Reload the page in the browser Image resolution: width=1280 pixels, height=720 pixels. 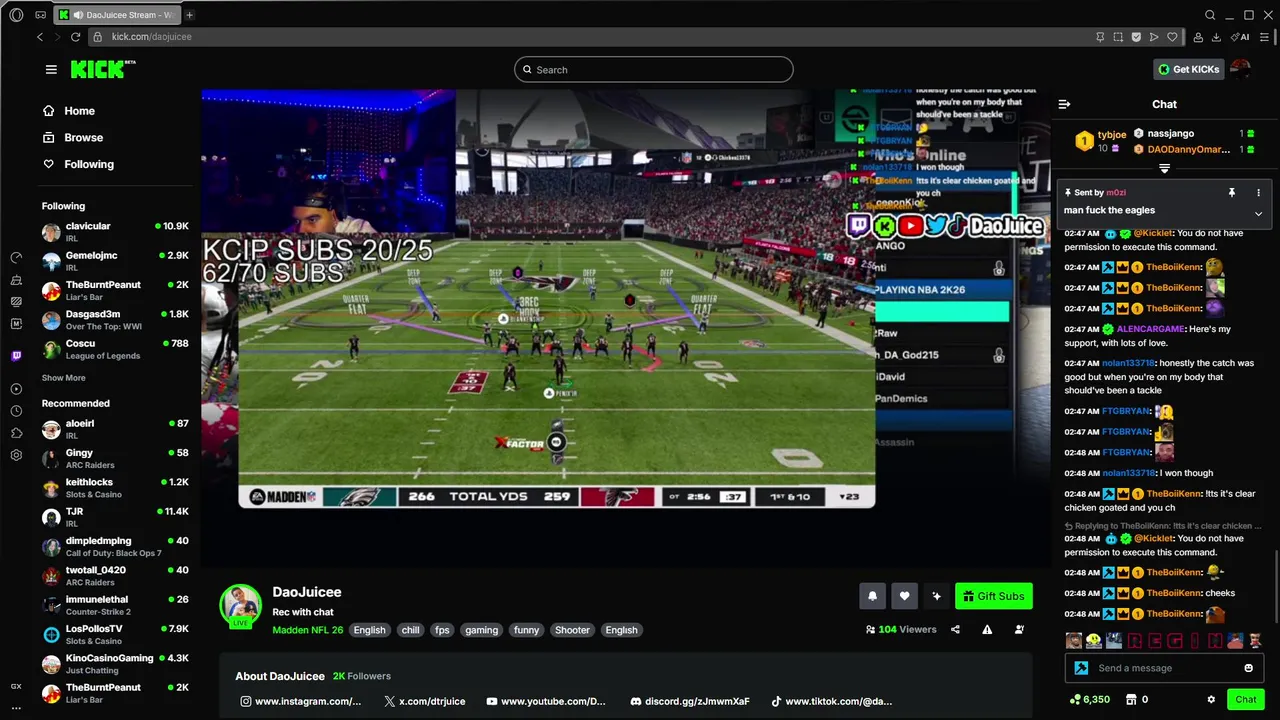pyautogui.click(x=75, y=37)
